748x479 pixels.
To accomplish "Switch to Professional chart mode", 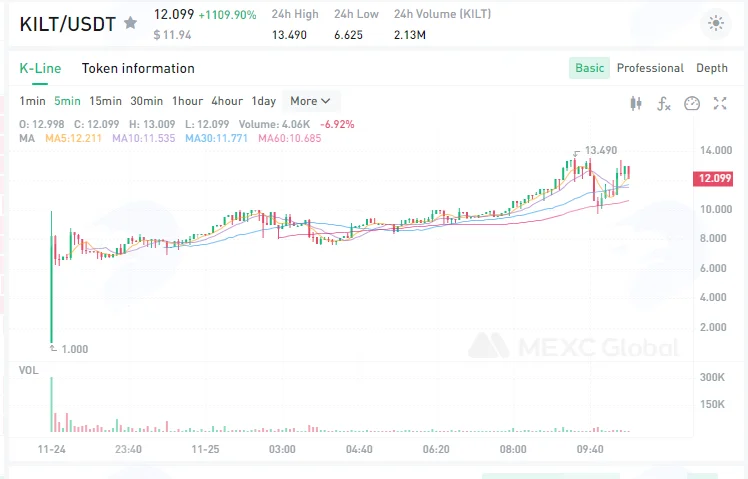I will point(650,68).
